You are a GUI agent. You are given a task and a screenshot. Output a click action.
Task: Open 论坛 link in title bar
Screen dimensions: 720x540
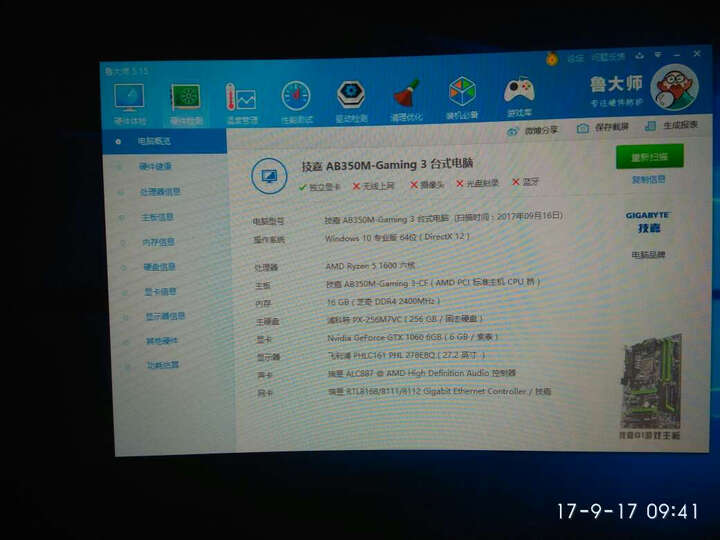575,58
